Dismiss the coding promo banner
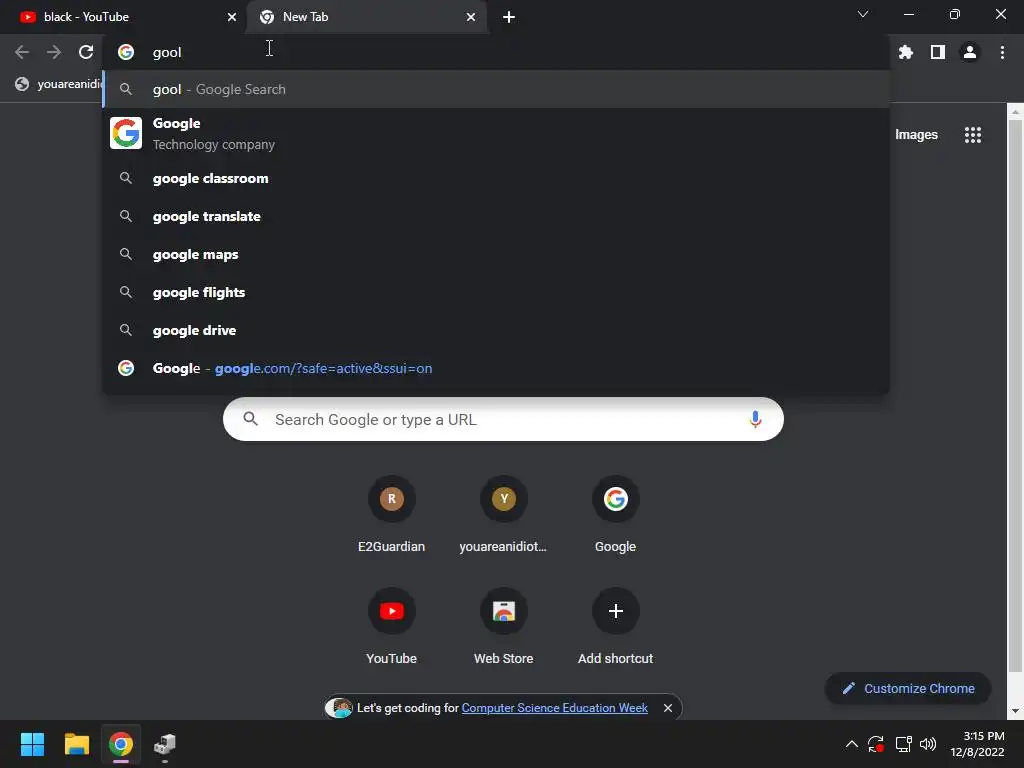The height and width of the screenshot is (768, 1024). 667,708
